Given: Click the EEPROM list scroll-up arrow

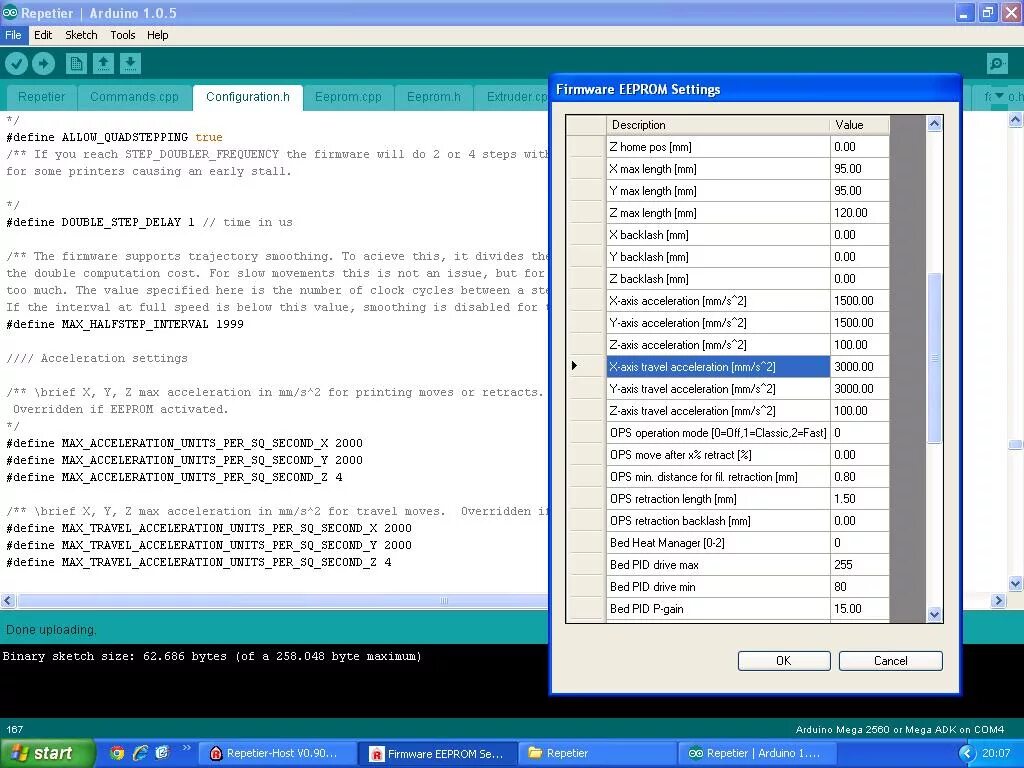Looking at the screenshot, I should coord(935,123).
